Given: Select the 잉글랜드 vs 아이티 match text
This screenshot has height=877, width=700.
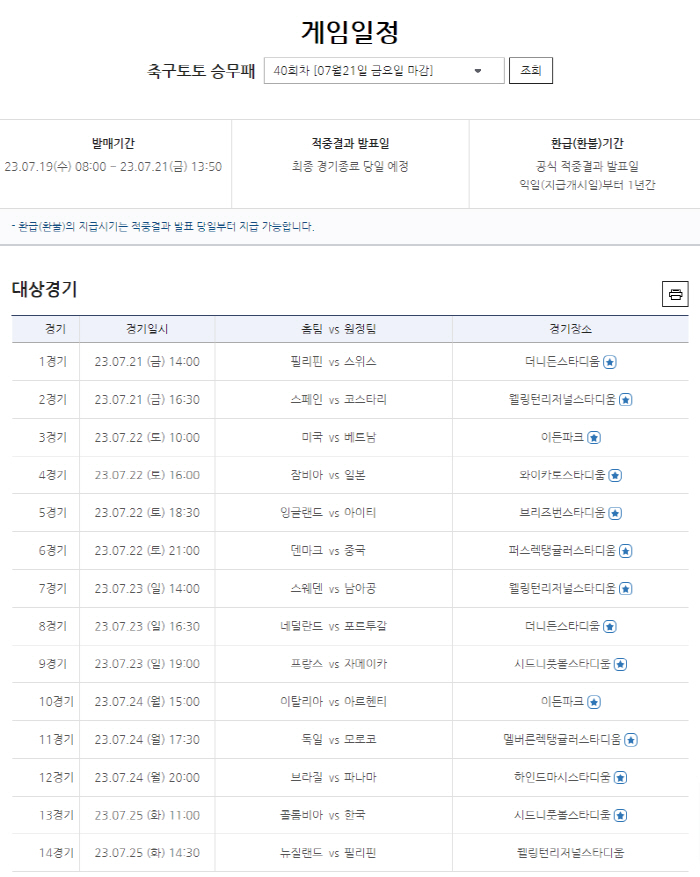Looking at the screenshot, I should [328, 513].
